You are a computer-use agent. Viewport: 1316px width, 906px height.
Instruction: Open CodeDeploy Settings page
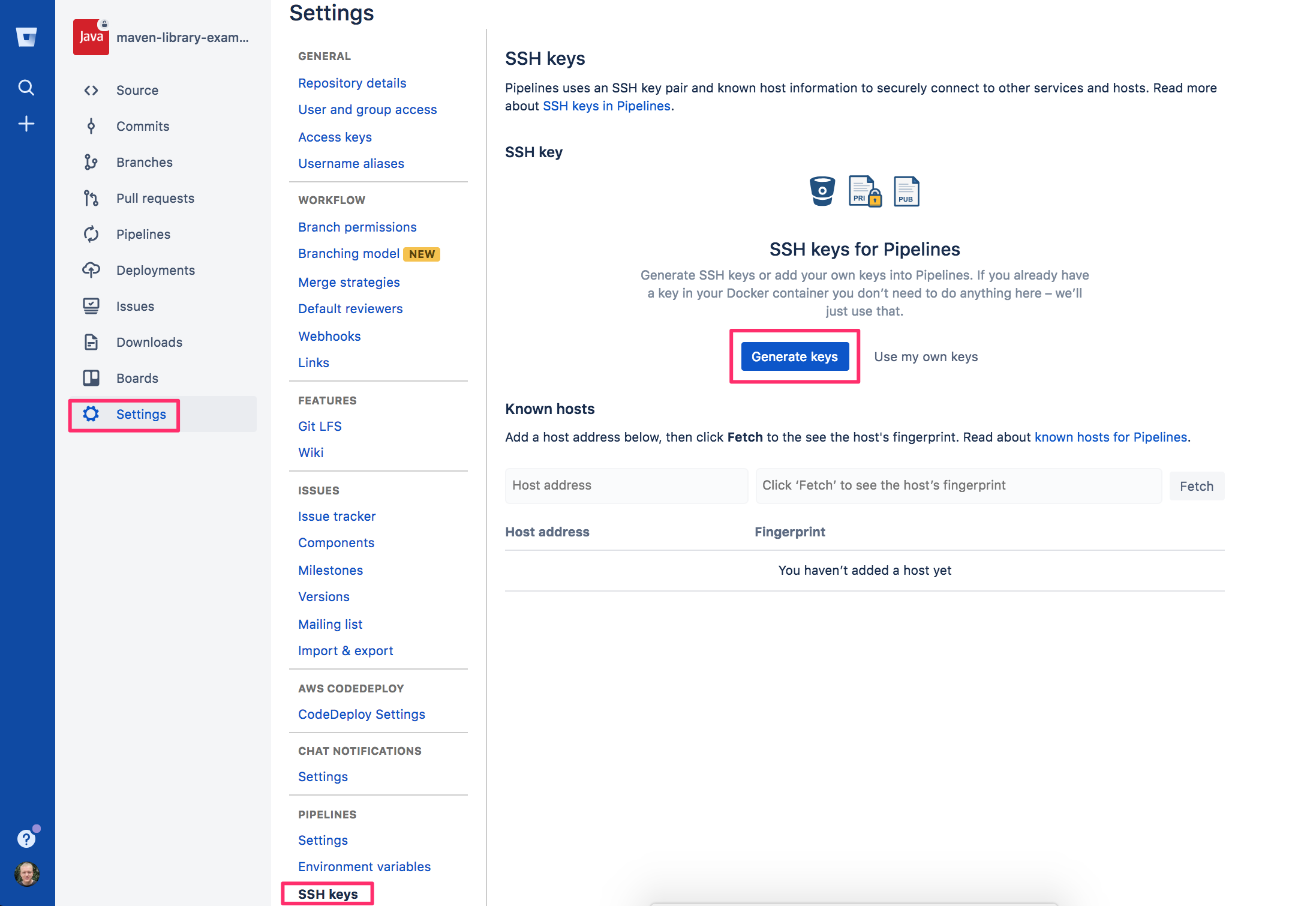[362, 713]
